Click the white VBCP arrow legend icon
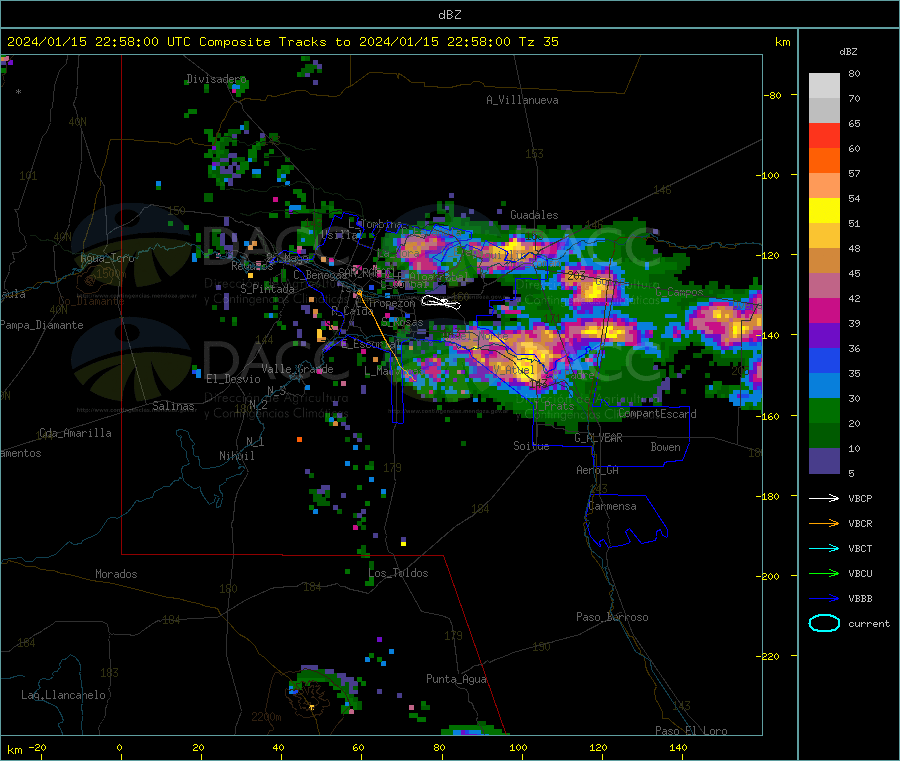 click(824, 498)
